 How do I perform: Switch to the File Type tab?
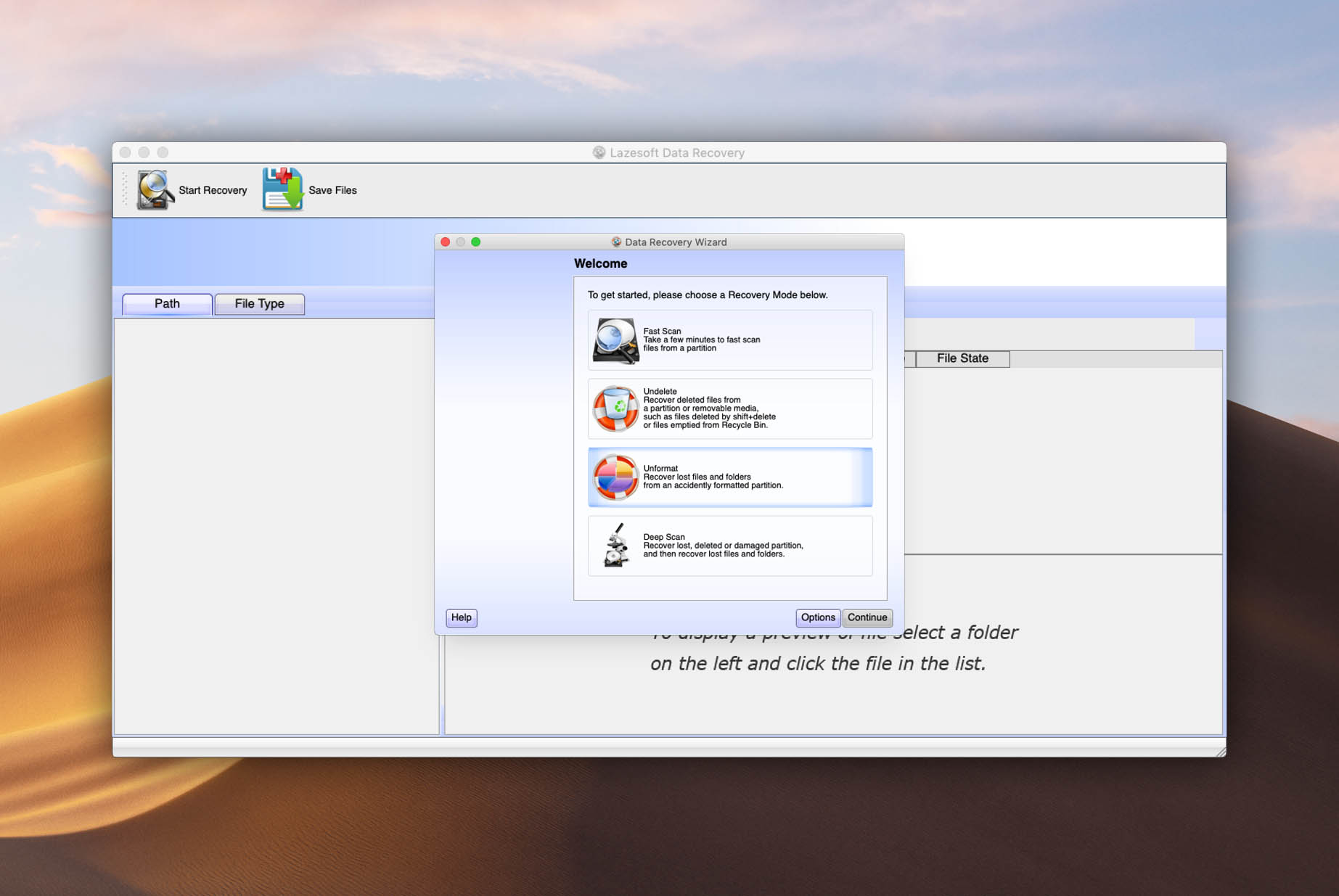pos(259,304)
